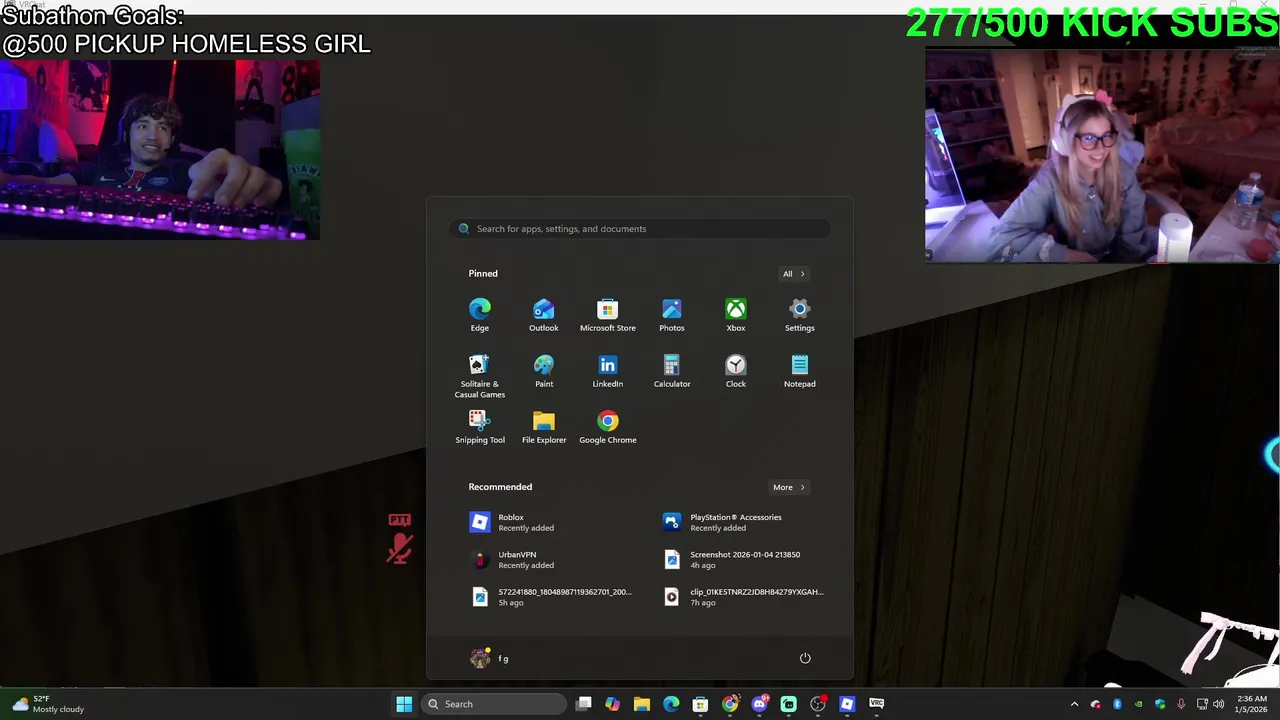
Task: Open the Photos app
Action: 672,315
